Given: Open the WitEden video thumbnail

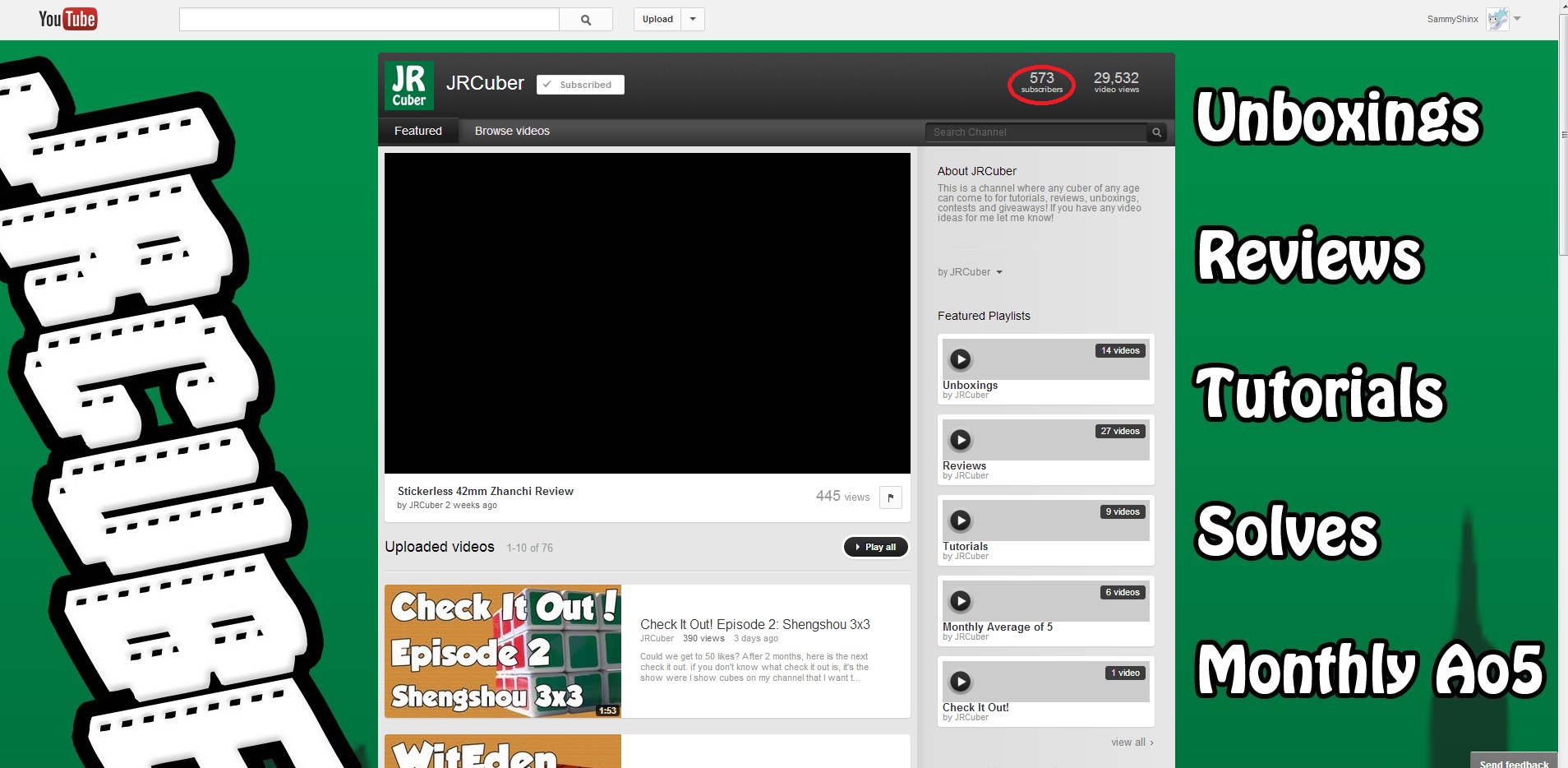Looking at the screenshot, I should (x=503, y=752).
